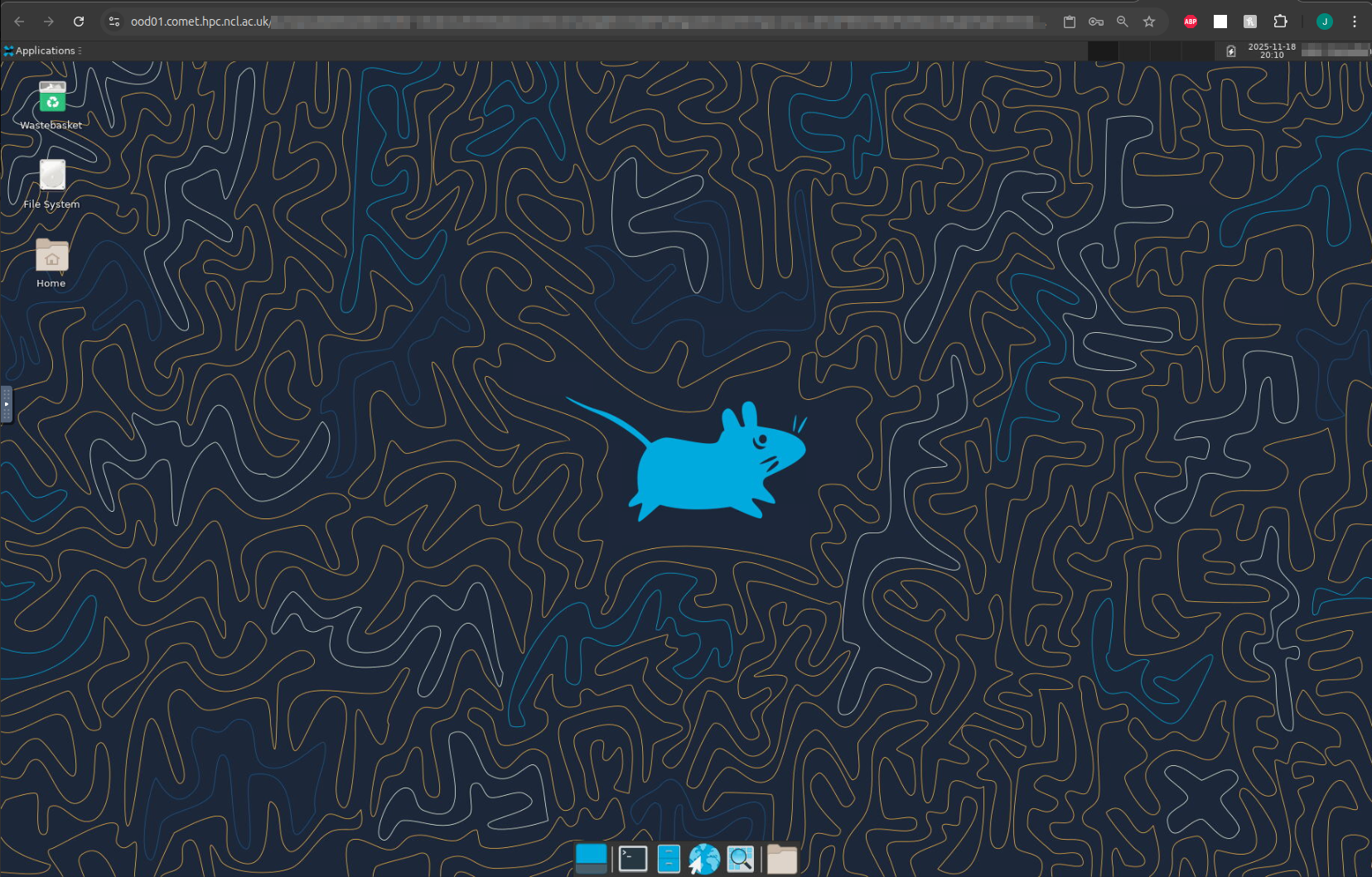Launch the File Manager cabinet icon in dock
The height and width of the screenshot is (877, 1372).
(x=669, y=859)
